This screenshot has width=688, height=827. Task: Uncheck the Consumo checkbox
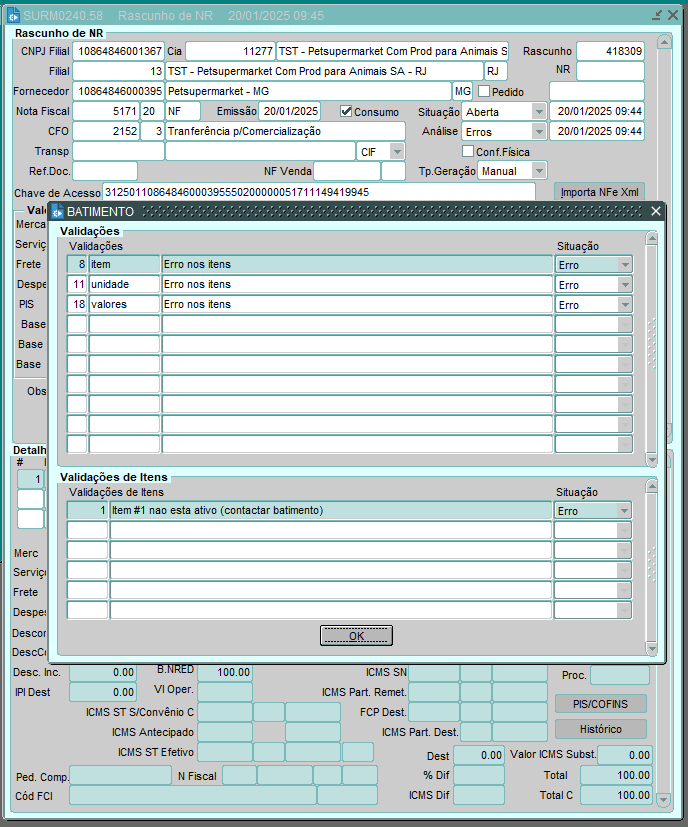pos(347,111)
